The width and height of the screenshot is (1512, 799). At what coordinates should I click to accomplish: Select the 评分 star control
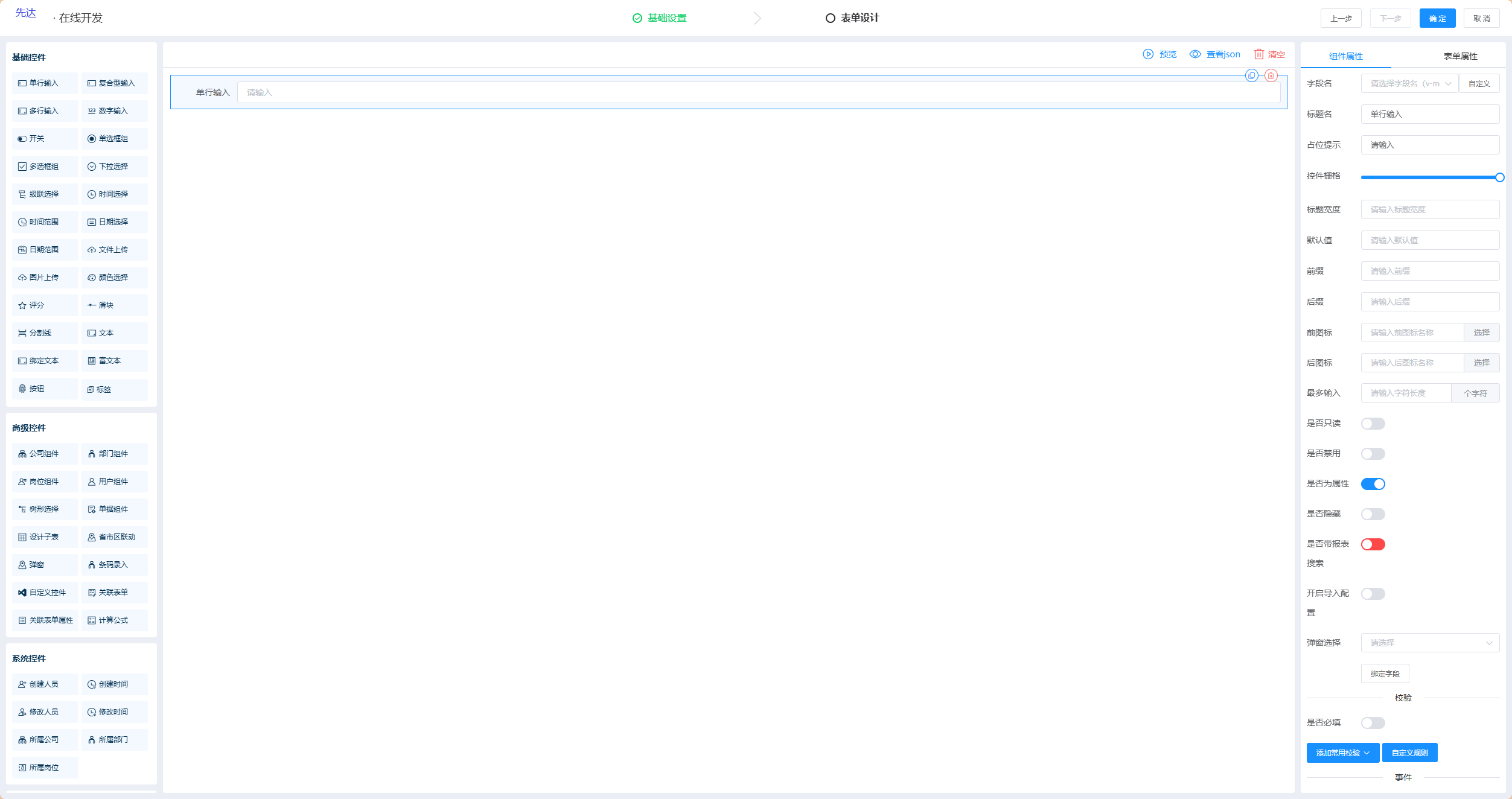click(45, 305)
